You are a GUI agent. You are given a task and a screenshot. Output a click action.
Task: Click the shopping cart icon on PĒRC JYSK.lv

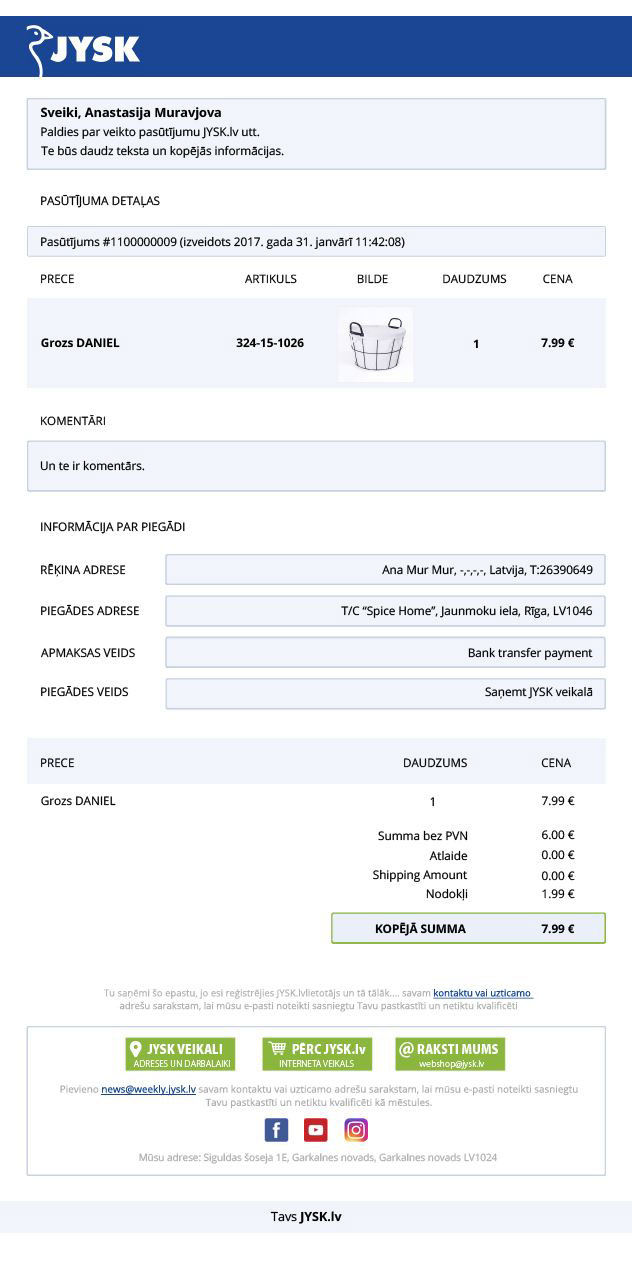tap(276, 1049)
